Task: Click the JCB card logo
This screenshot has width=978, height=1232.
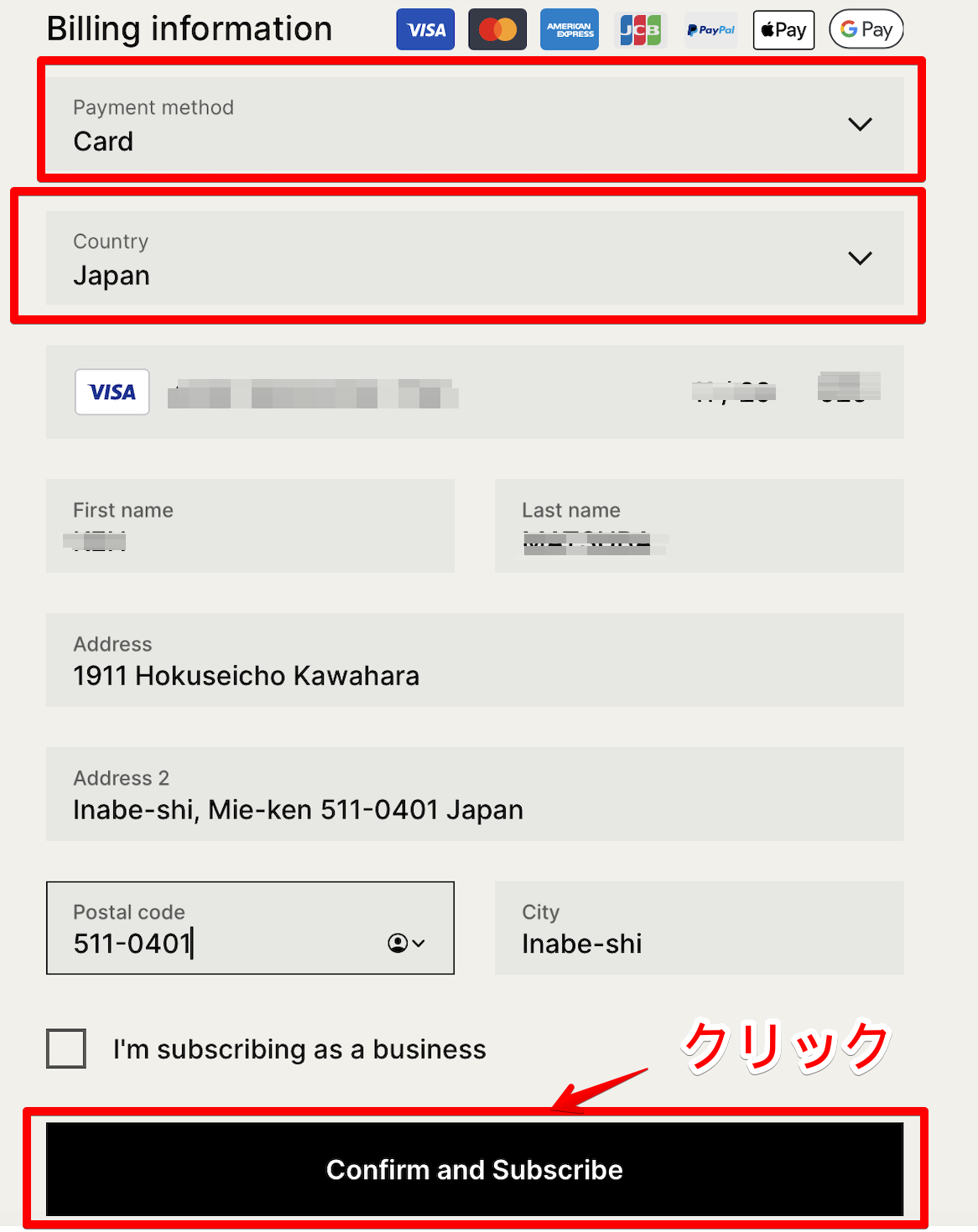Action: click(640, 29)
